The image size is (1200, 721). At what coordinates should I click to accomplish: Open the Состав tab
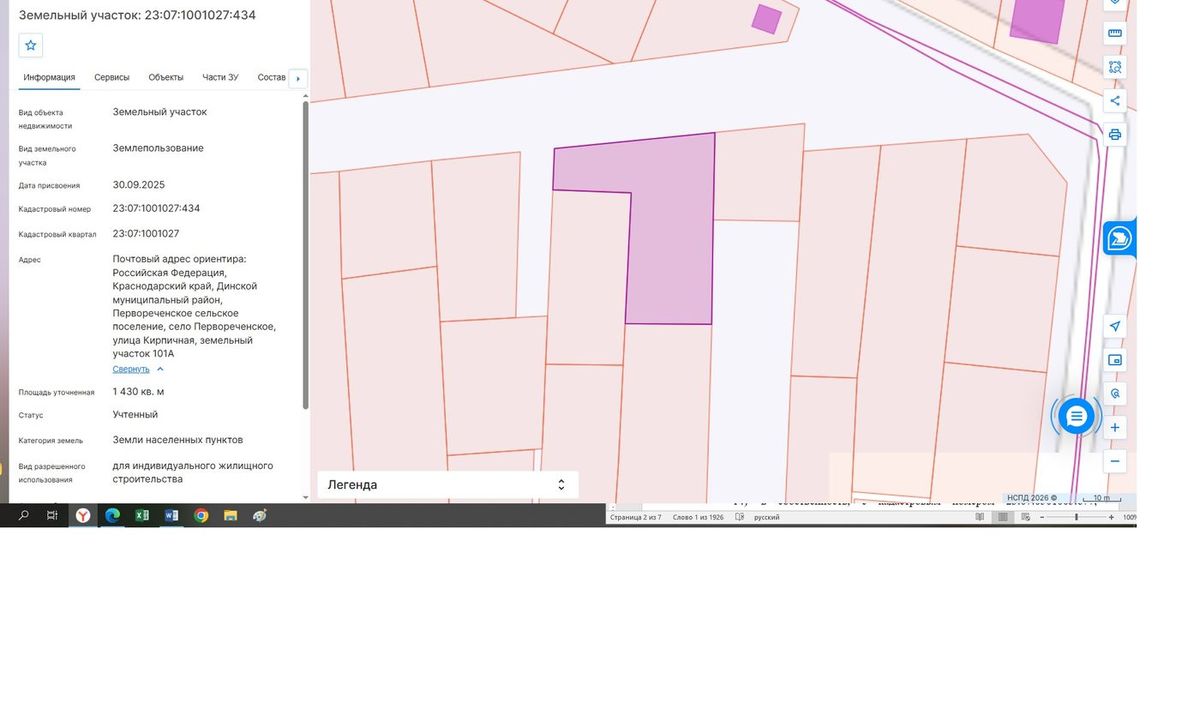(x=271, y=77)
